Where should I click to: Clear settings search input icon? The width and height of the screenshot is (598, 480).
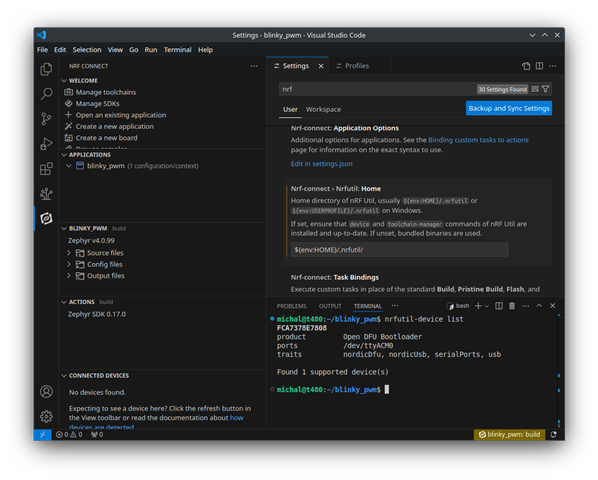tap(535, 89)
